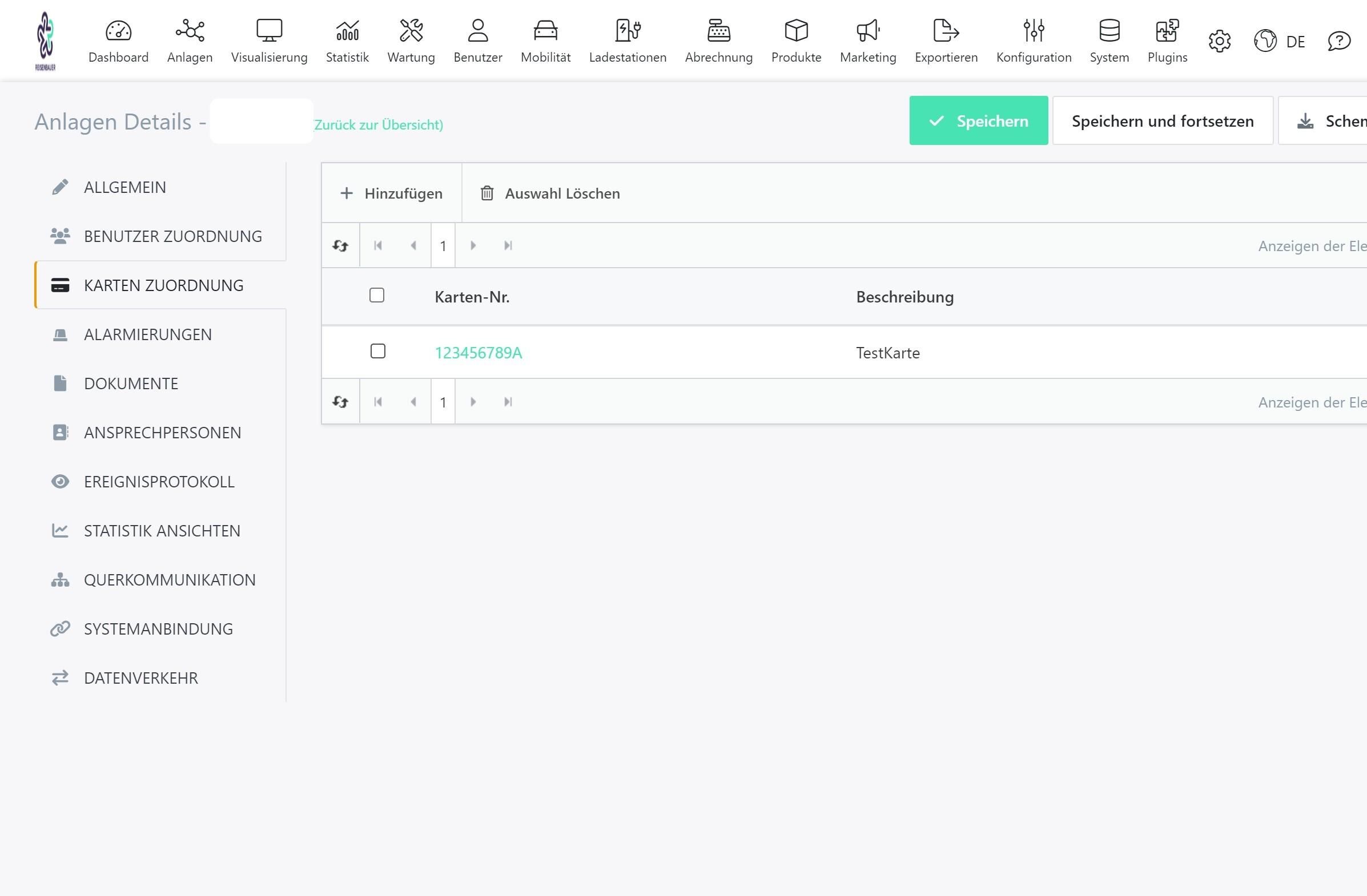Open the Abrechnung cash register icon

pyautogui.click(x=718, y=30)
